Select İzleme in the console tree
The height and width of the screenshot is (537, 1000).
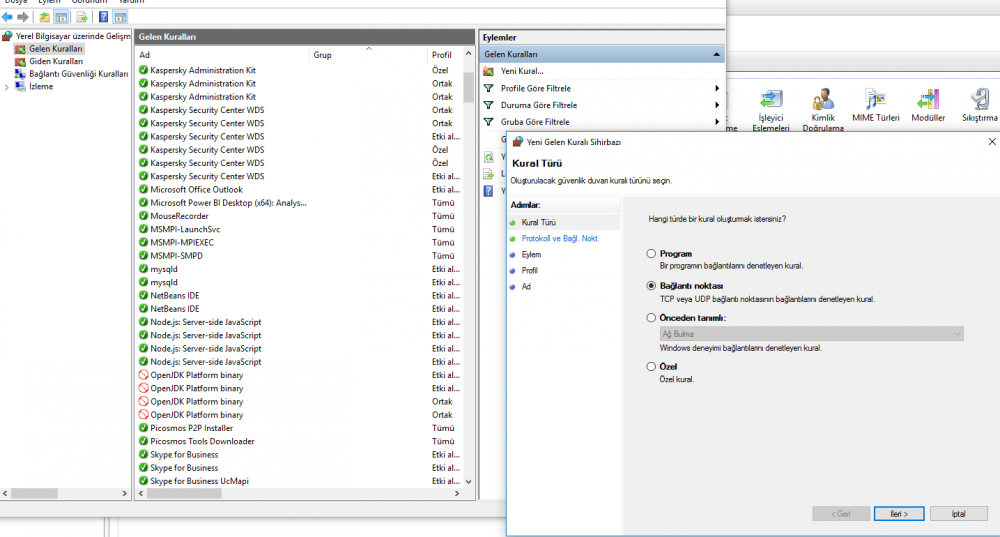point(41,87)
